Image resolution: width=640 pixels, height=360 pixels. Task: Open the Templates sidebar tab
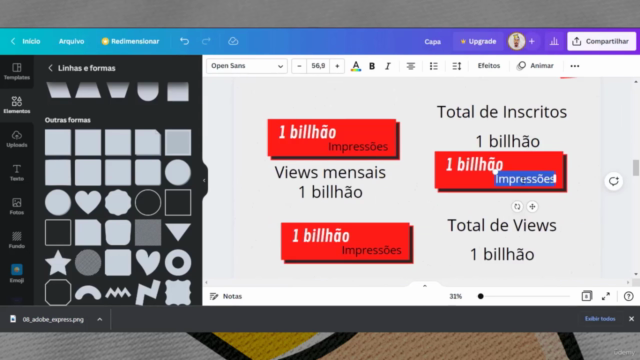[17, 71]
